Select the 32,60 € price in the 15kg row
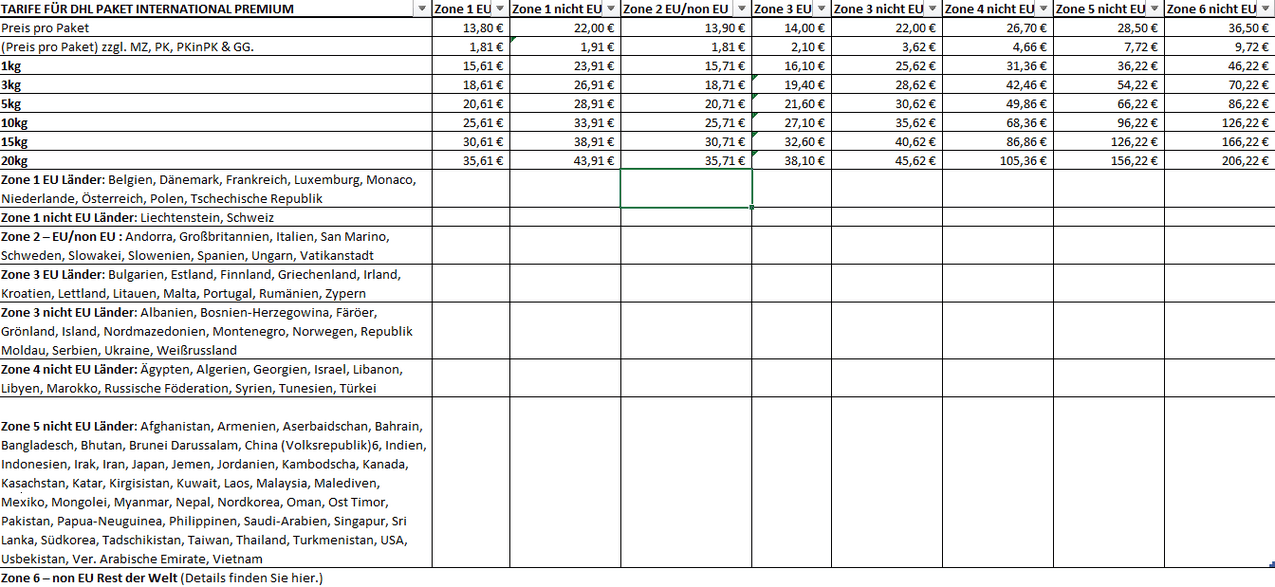 tap(792, 142)
